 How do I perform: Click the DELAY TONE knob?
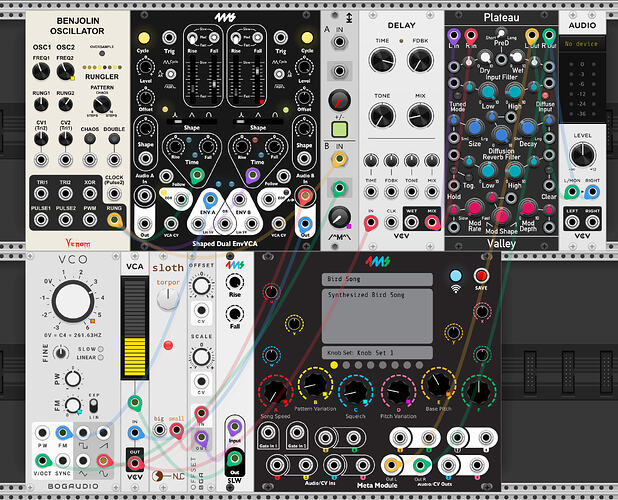[x=382, y=115]
